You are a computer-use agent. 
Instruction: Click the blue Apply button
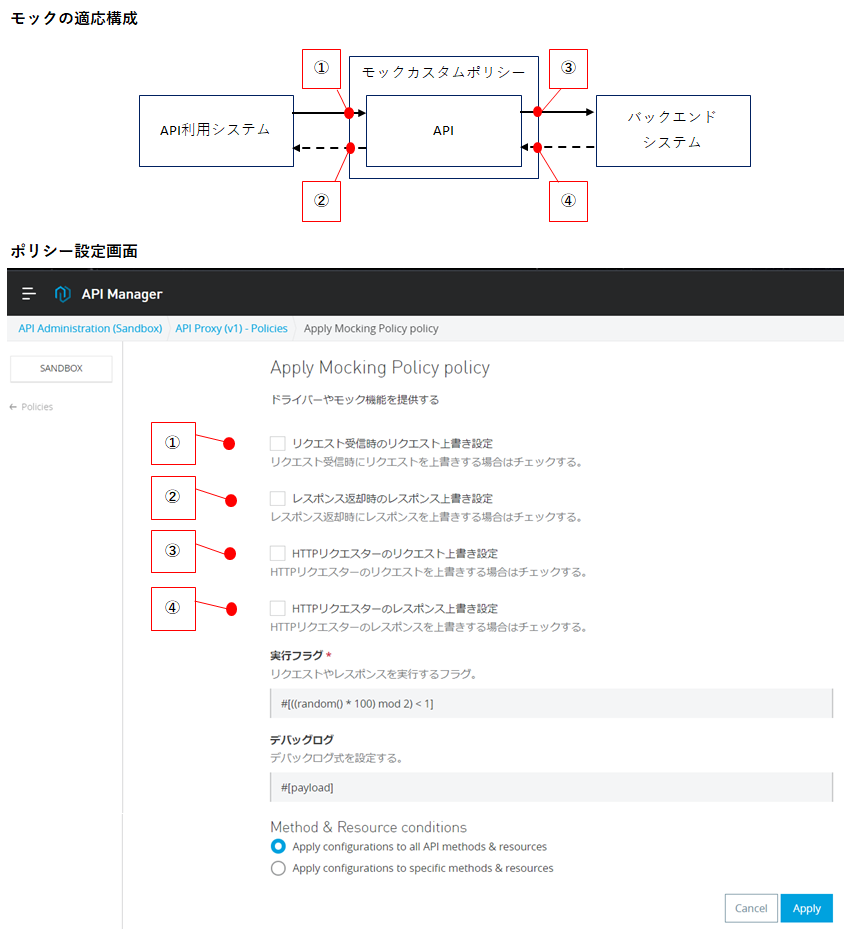coord(806,908)
